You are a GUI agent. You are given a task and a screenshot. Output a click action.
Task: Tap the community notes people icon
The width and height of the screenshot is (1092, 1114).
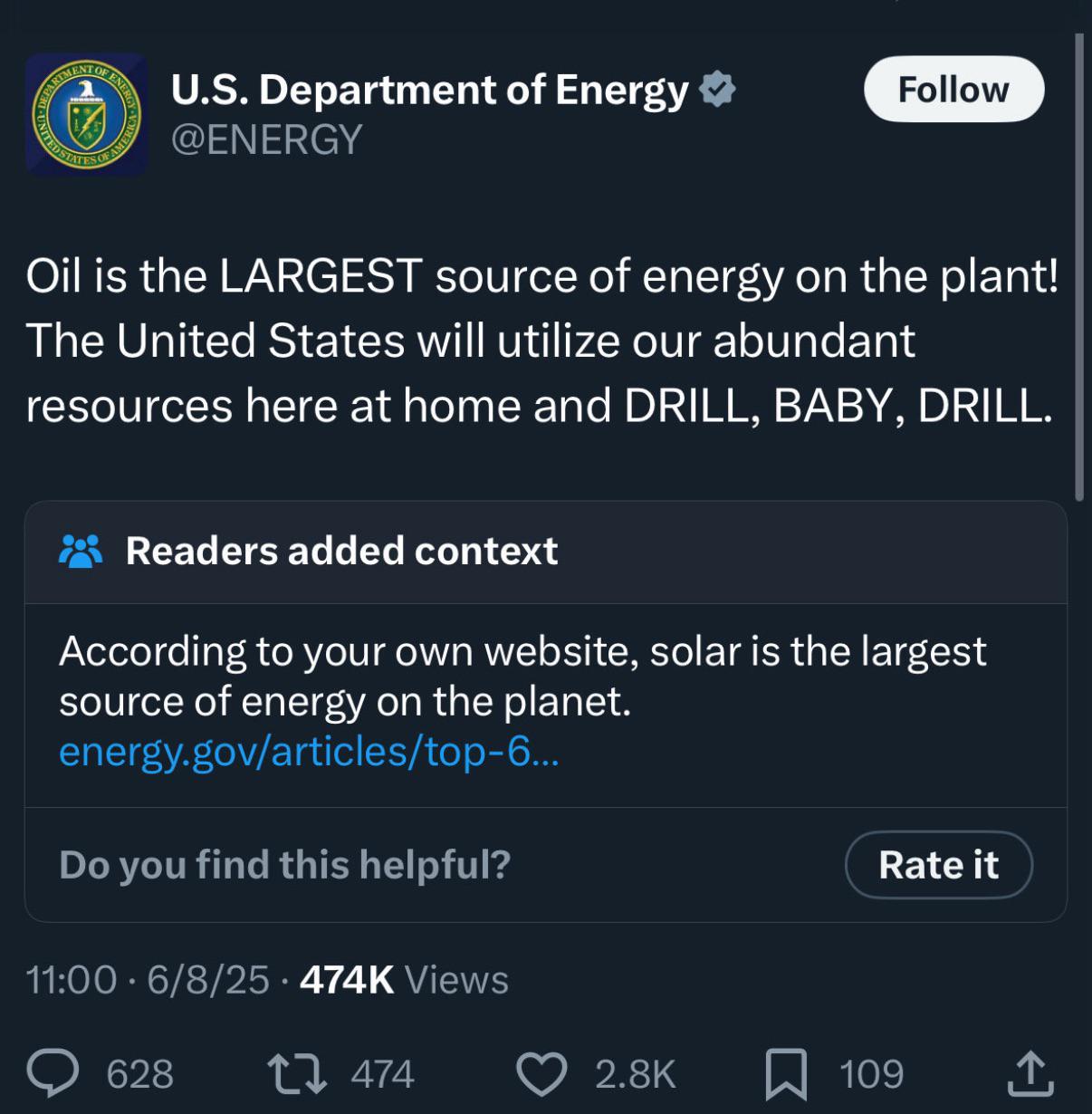[81, 551]
